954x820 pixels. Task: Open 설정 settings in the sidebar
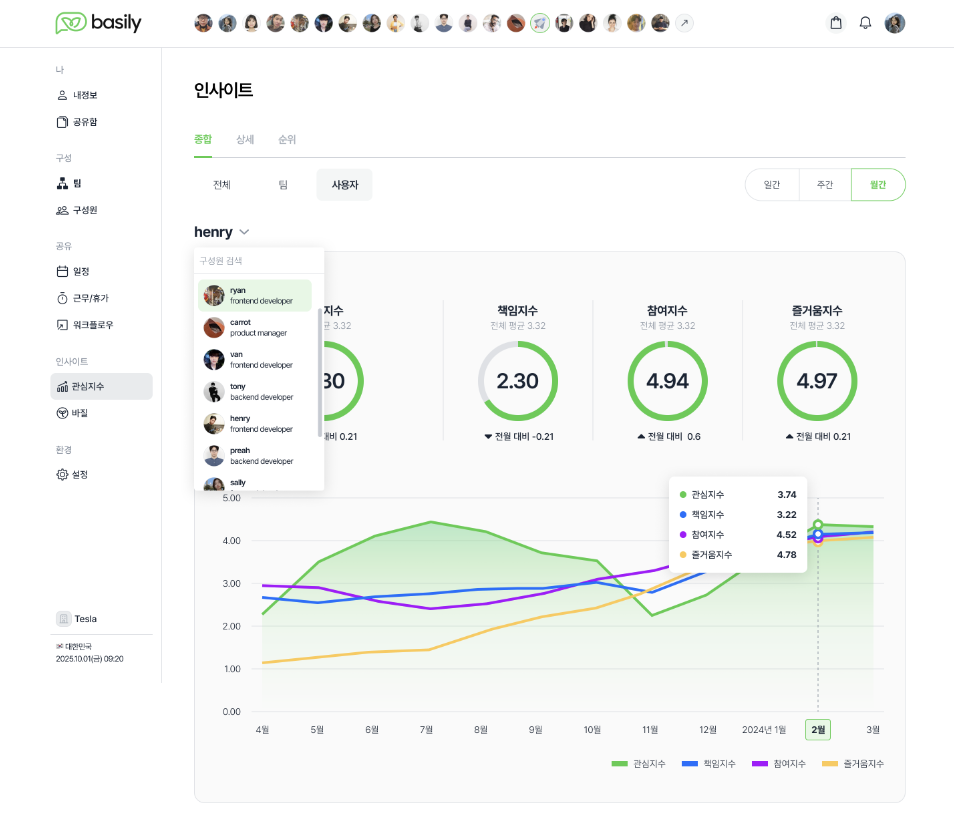point(72,474)
